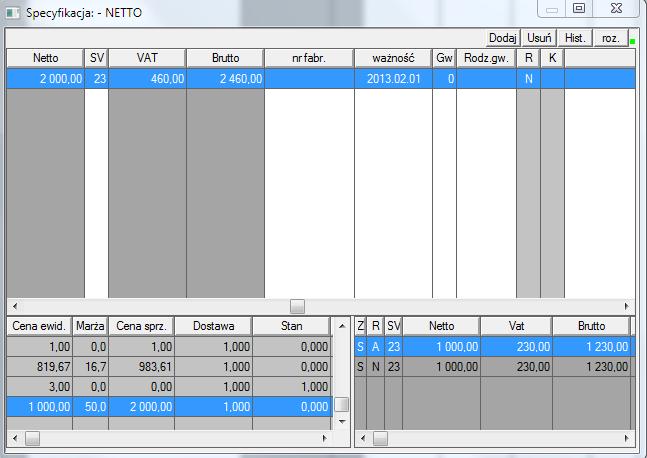This screenshot has height=458, width=647.
Task: Open history with the Hist. button
Action: click(575, 37)
